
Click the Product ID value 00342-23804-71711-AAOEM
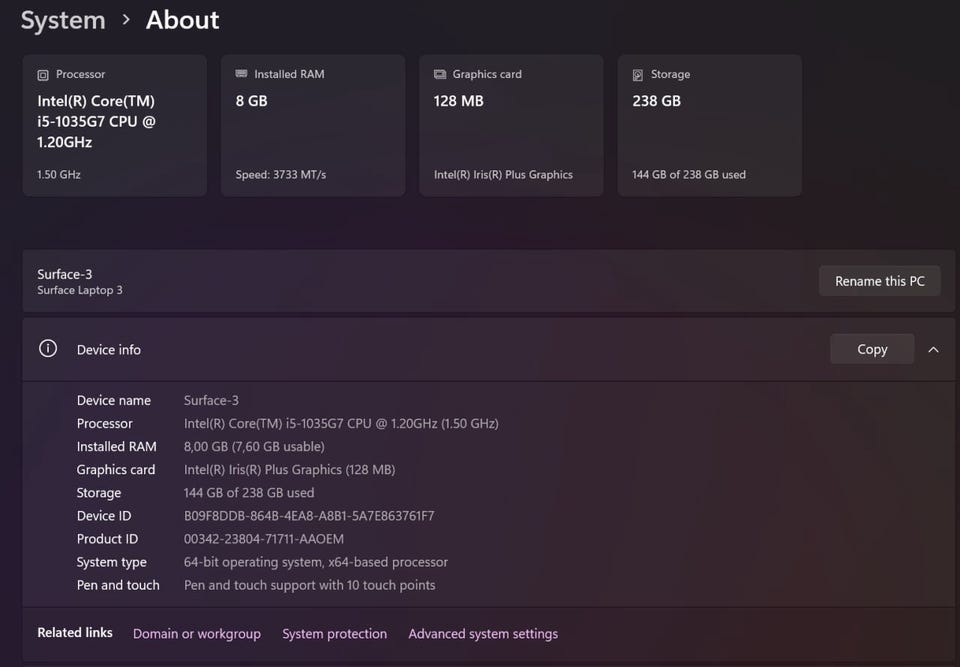point(264,539)
